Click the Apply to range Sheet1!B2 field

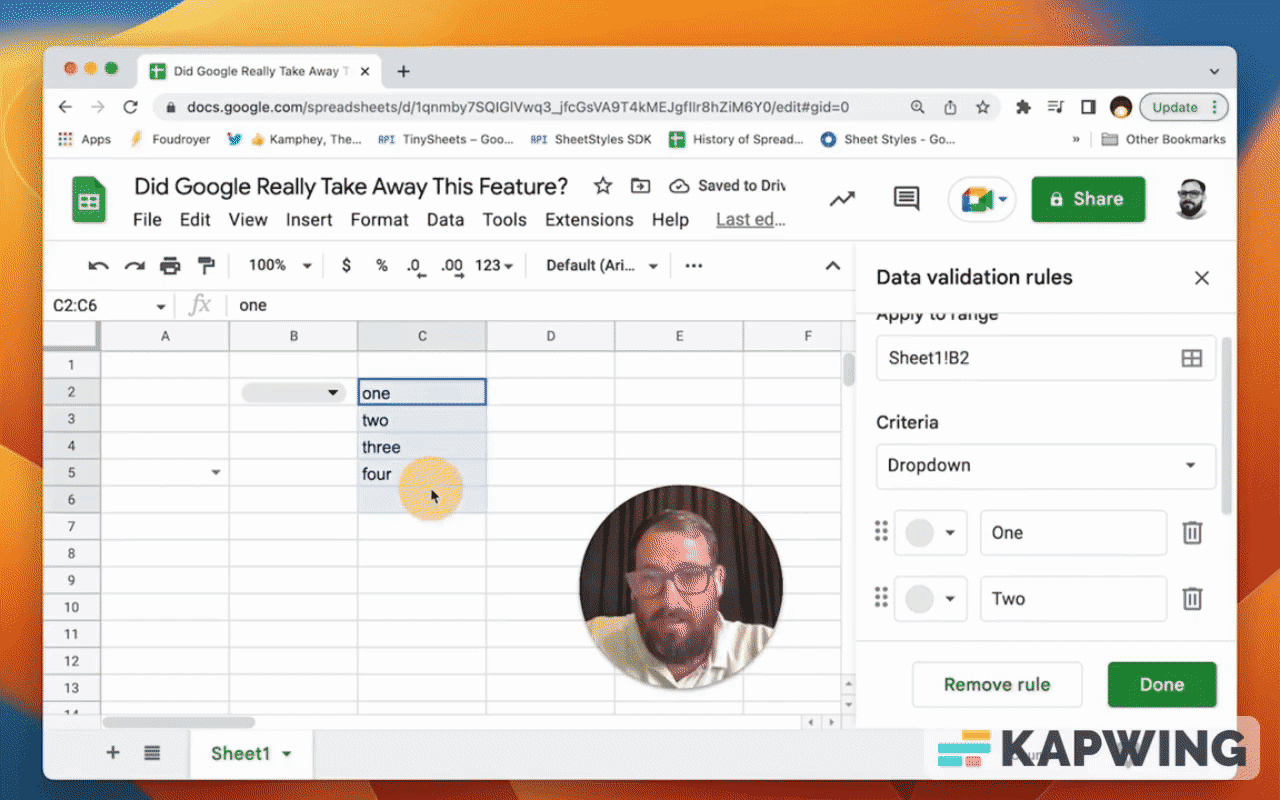click(x=1046, y=358)
